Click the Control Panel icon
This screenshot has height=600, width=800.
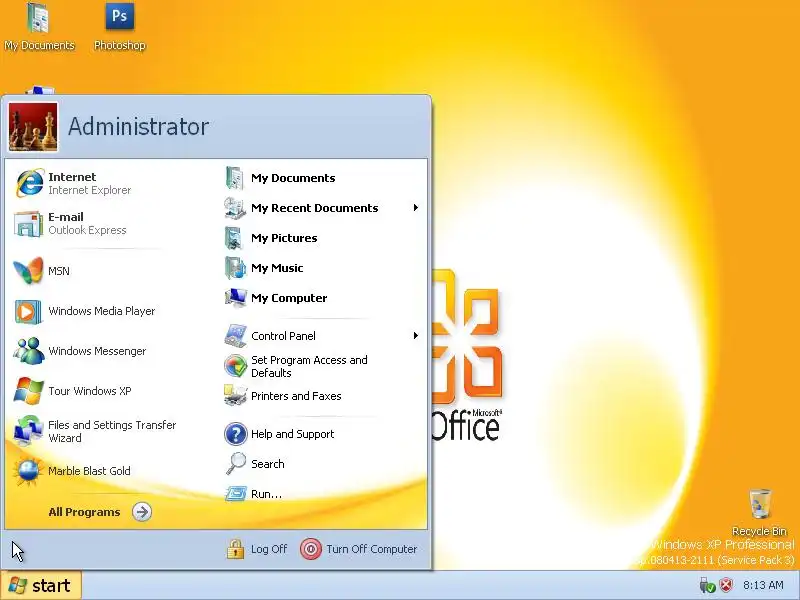[x=235, y=336]
